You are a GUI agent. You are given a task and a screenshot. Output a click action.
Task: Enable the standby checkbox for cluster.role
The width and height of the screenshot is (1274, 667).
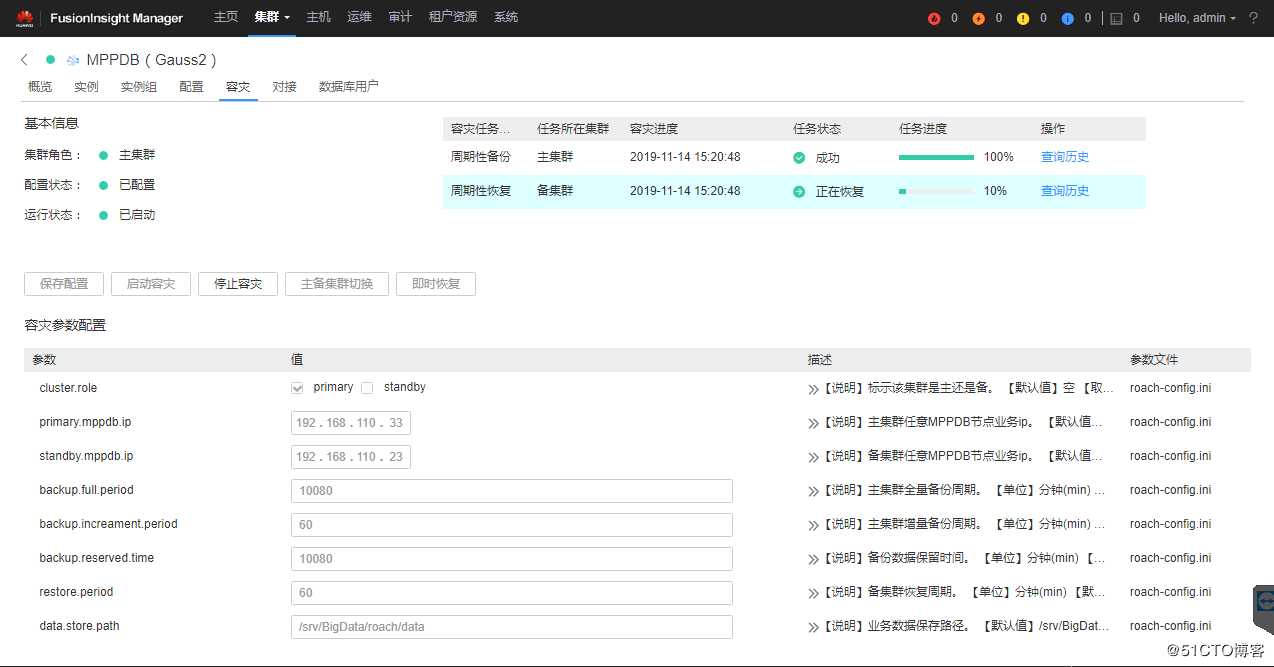[367, 387]
